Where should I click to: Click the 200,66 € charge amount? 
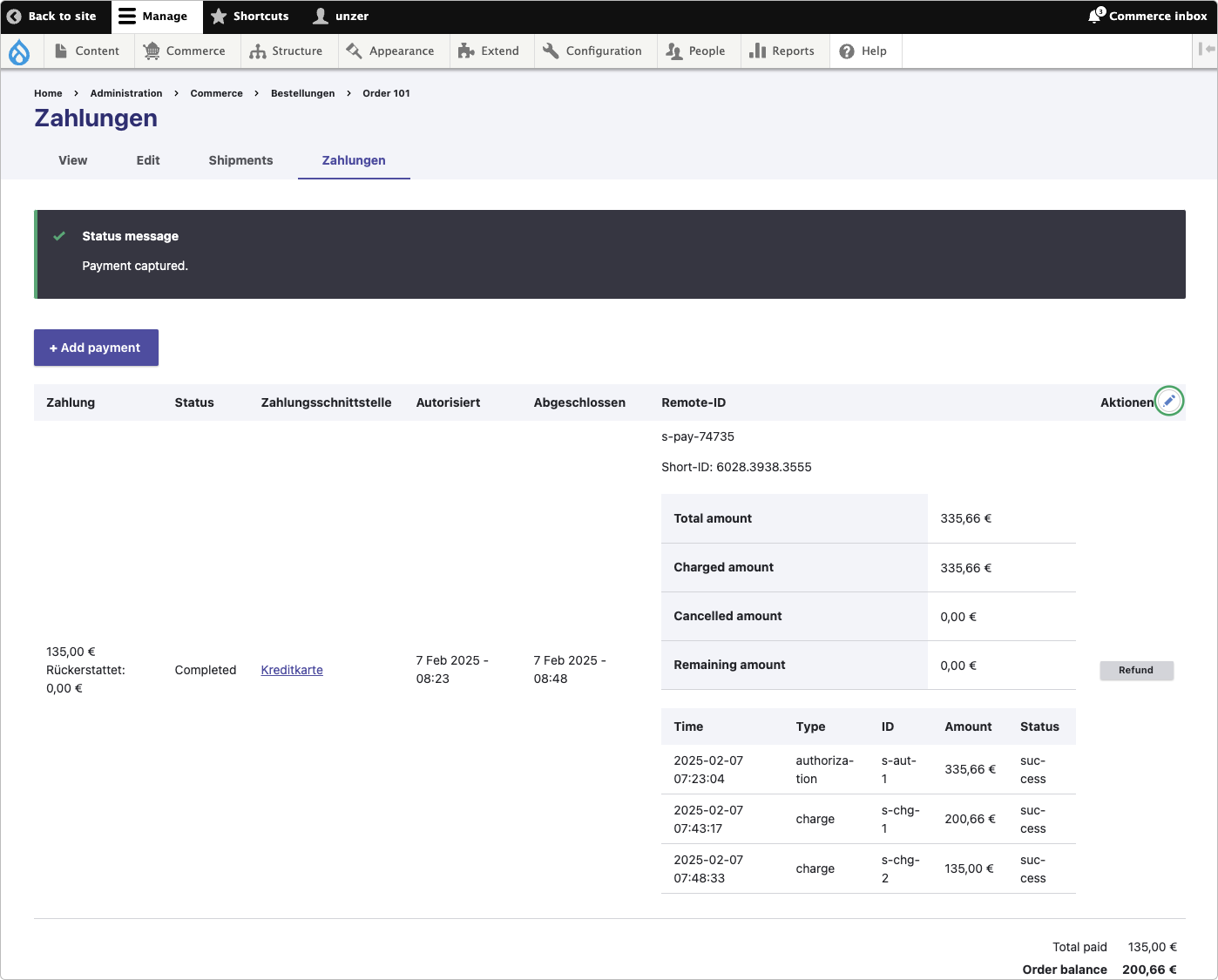click(970, 819)
